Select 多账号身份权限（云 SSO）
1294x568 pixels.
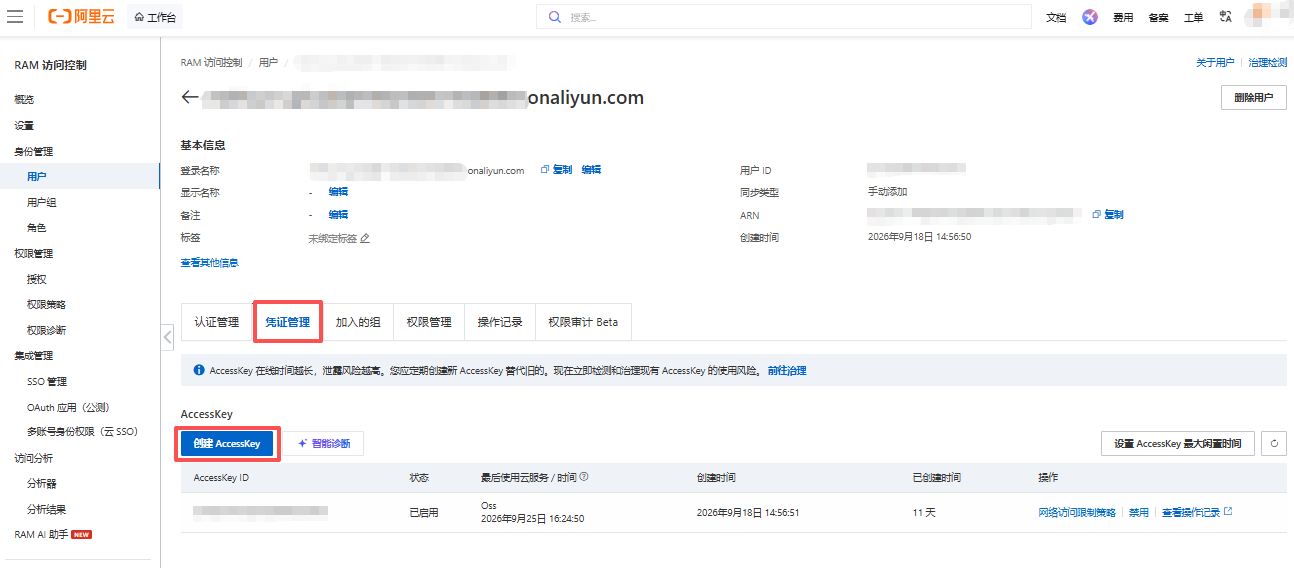point(83,432)
